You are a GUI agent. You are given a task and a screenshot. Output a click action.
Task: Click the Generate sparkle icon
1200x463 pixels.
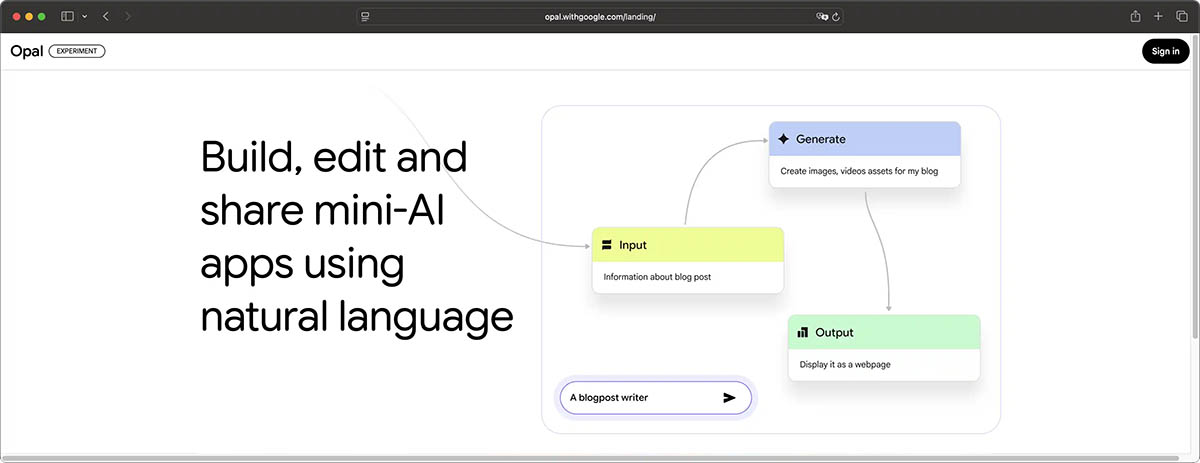(783, 140)
